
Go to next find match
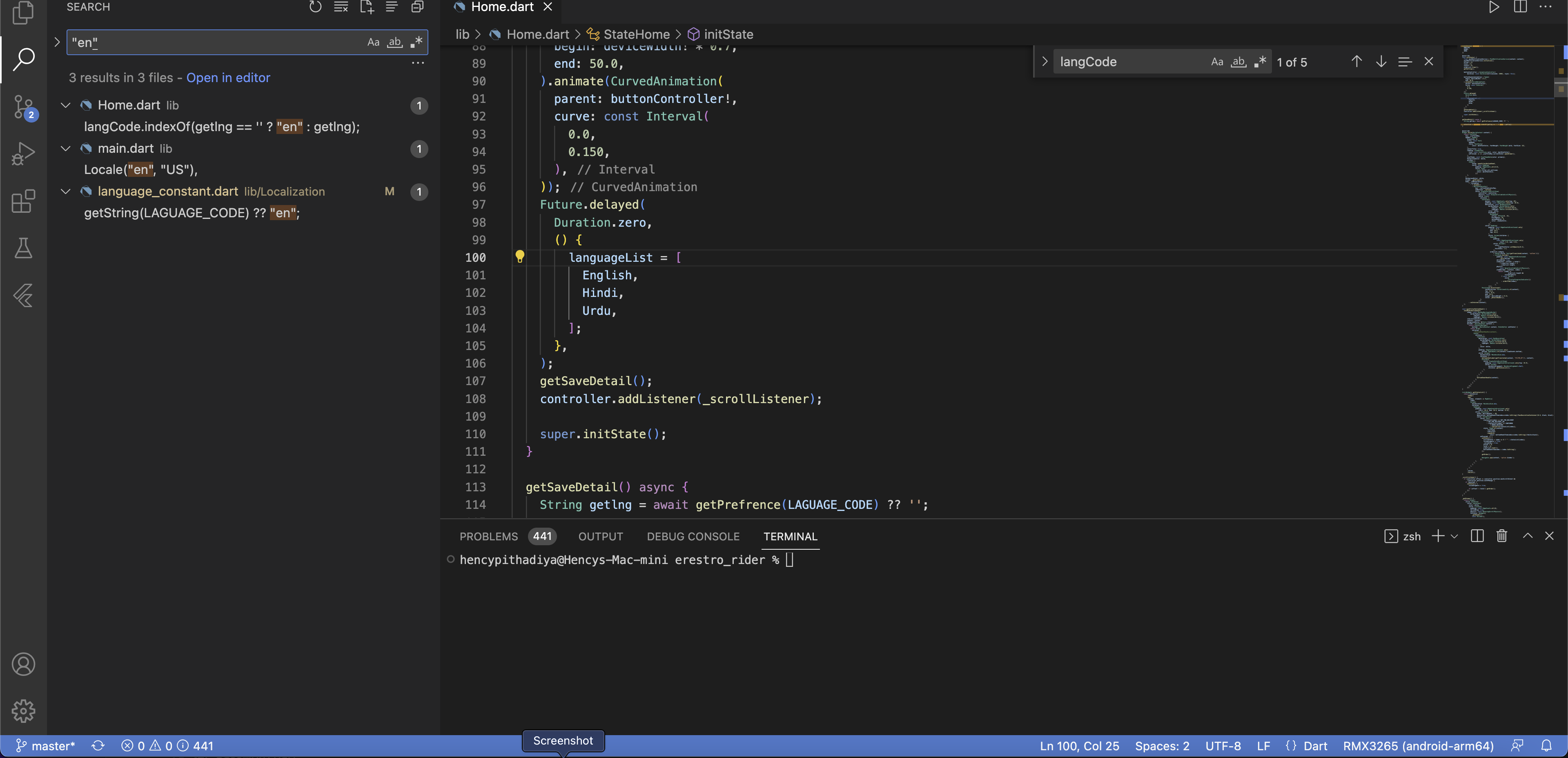point(1381,62)
